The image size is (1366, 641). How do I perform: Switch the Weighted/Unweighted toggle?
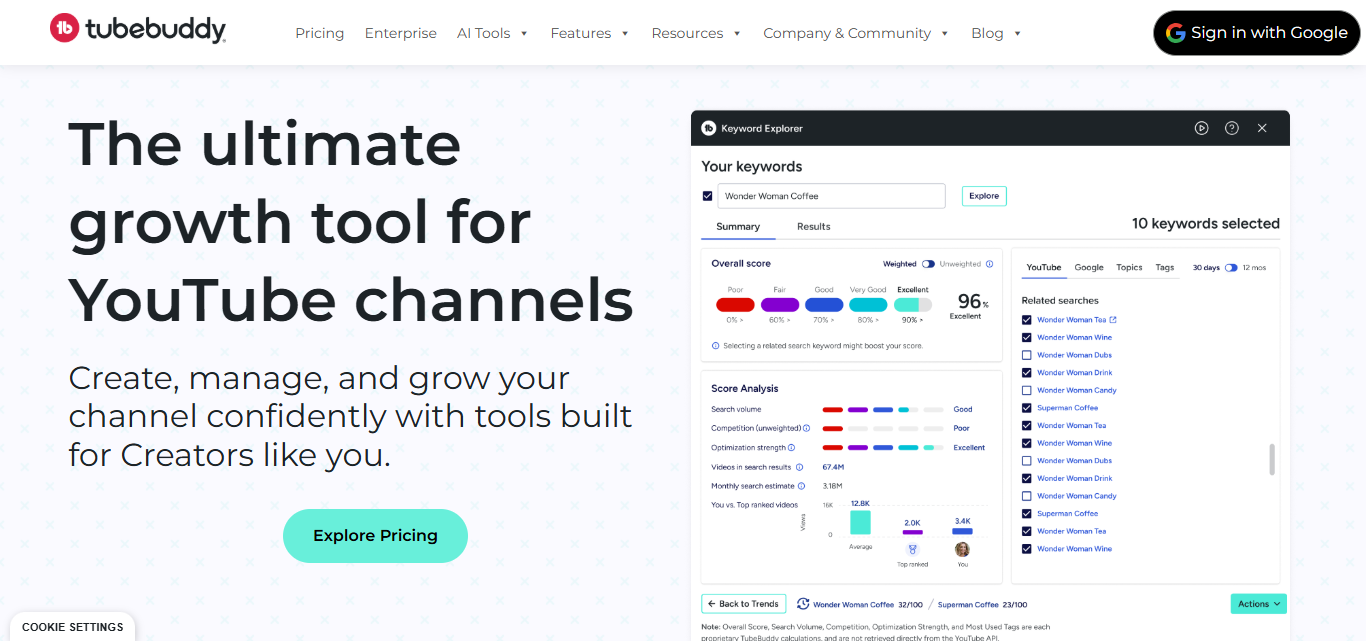[x=928, y=264]
